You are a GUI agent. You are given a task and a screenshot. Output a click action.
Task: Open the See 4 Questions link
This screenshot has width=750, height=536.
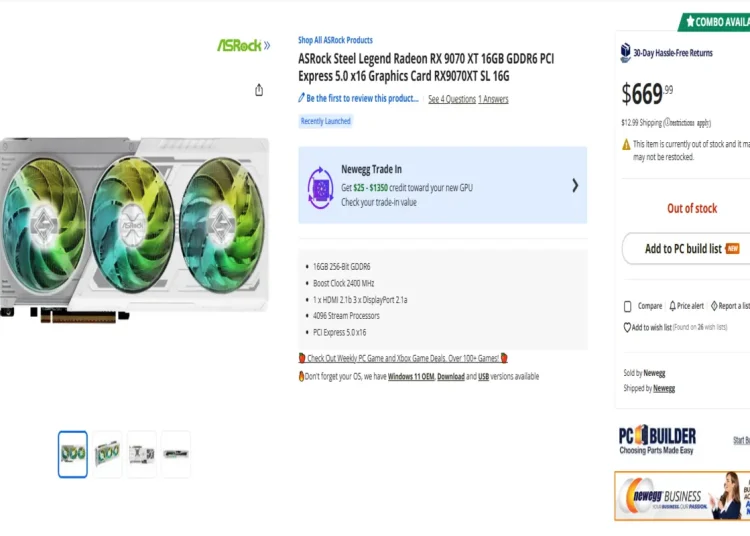[452, 99]
